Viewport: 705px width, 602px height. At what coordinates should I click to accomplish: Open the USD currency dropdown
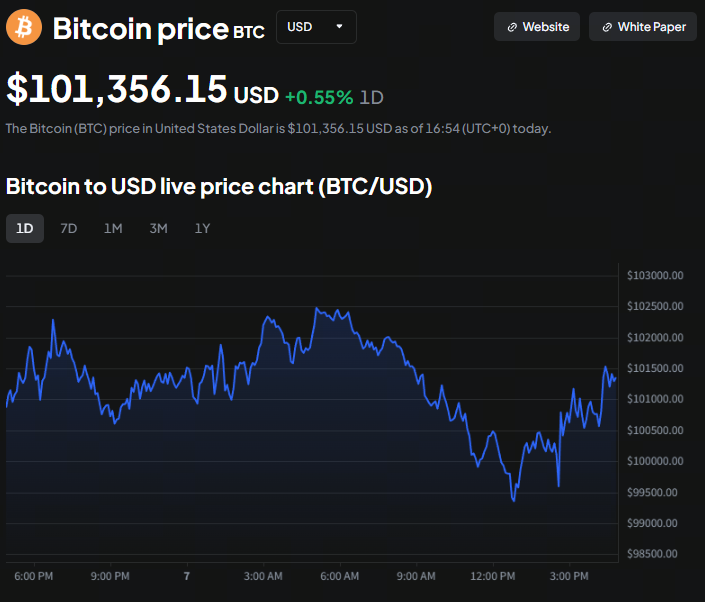(315, 27)
